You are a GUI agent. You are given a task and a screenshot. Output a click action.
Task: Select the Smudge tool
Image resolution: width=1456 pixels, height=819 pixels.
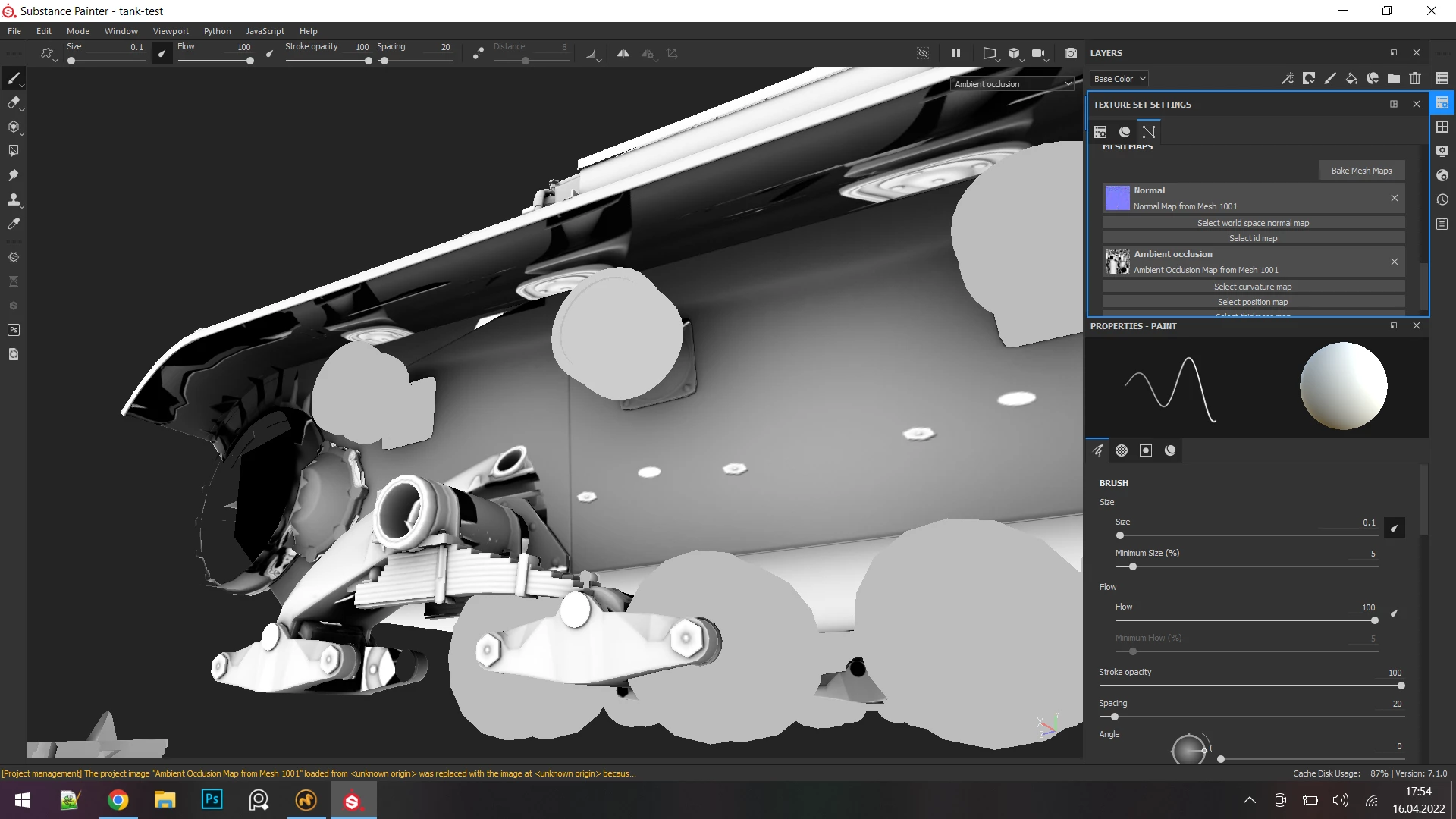[x=13, y=175]
